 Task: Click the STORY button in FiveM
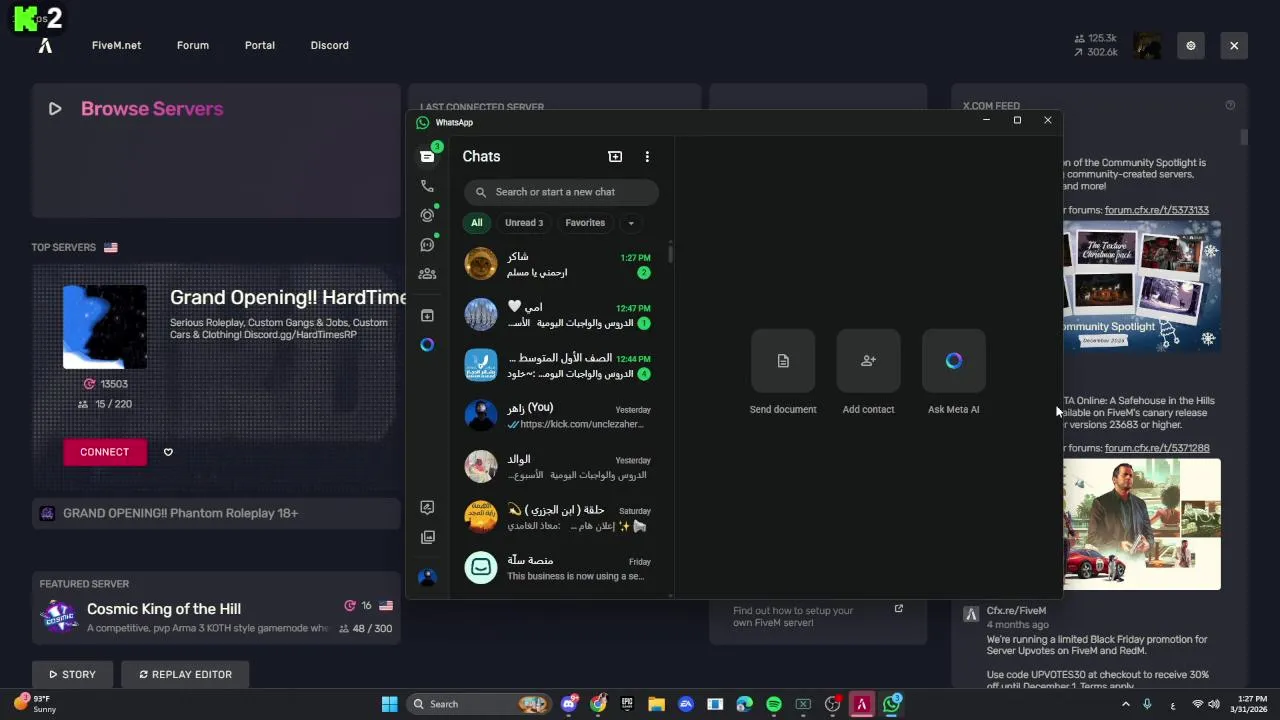point(73,674)
